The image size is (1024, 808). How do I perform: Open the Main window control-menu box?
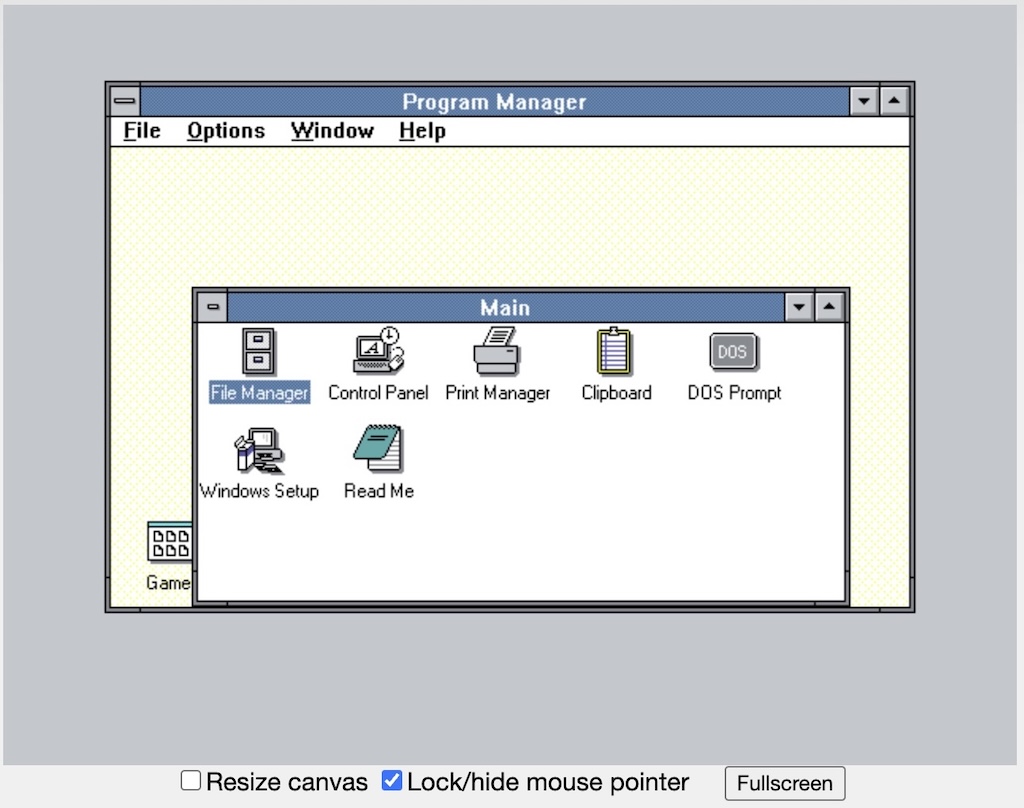(212, 307)
